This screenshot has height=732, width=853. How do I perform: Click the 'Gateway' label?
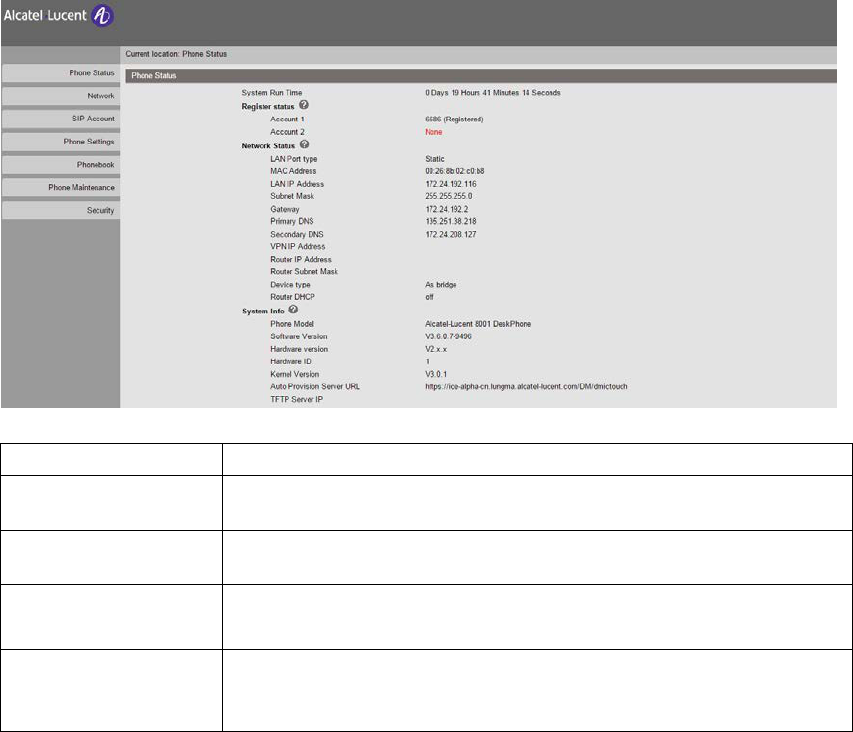(285, 209)
